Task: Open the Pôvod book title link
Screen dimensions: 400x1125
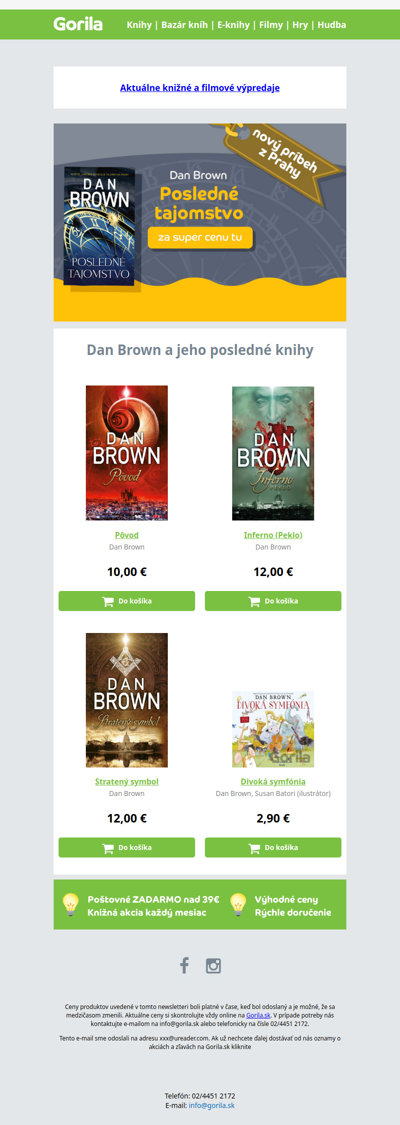Action: pos(127,535)
